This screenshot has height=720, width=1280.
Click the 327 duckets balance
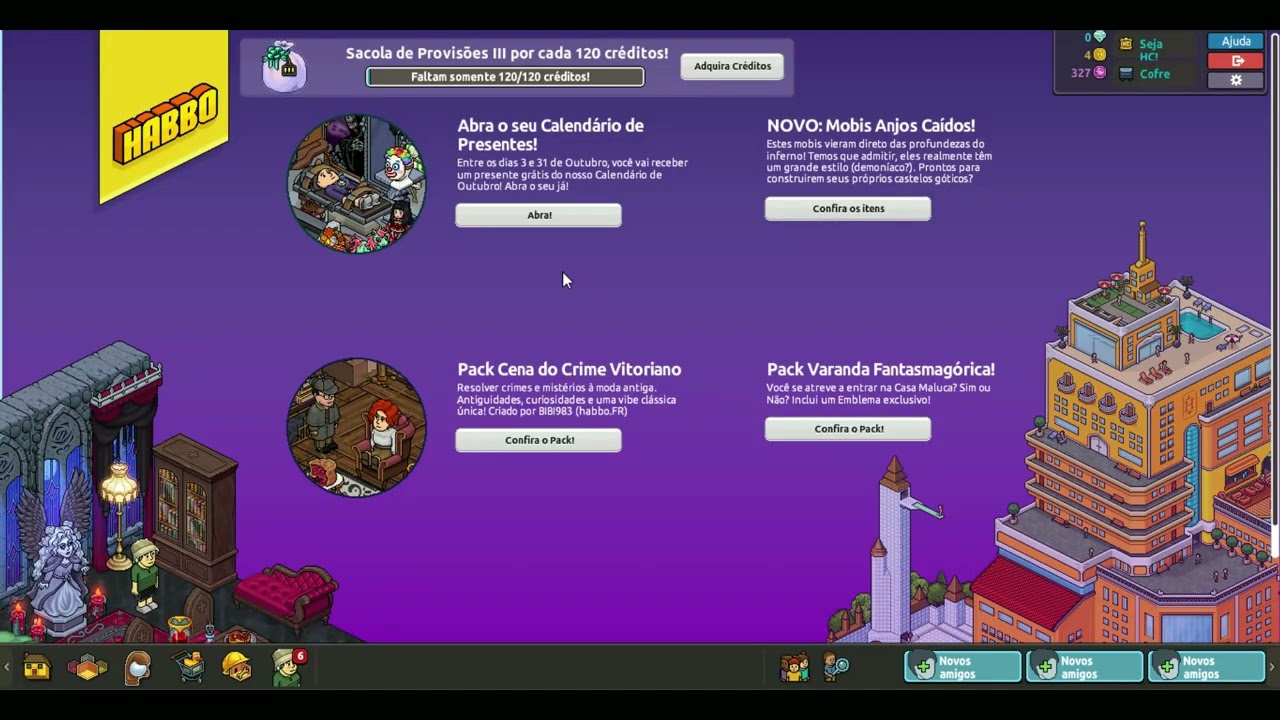(1080, 73)
